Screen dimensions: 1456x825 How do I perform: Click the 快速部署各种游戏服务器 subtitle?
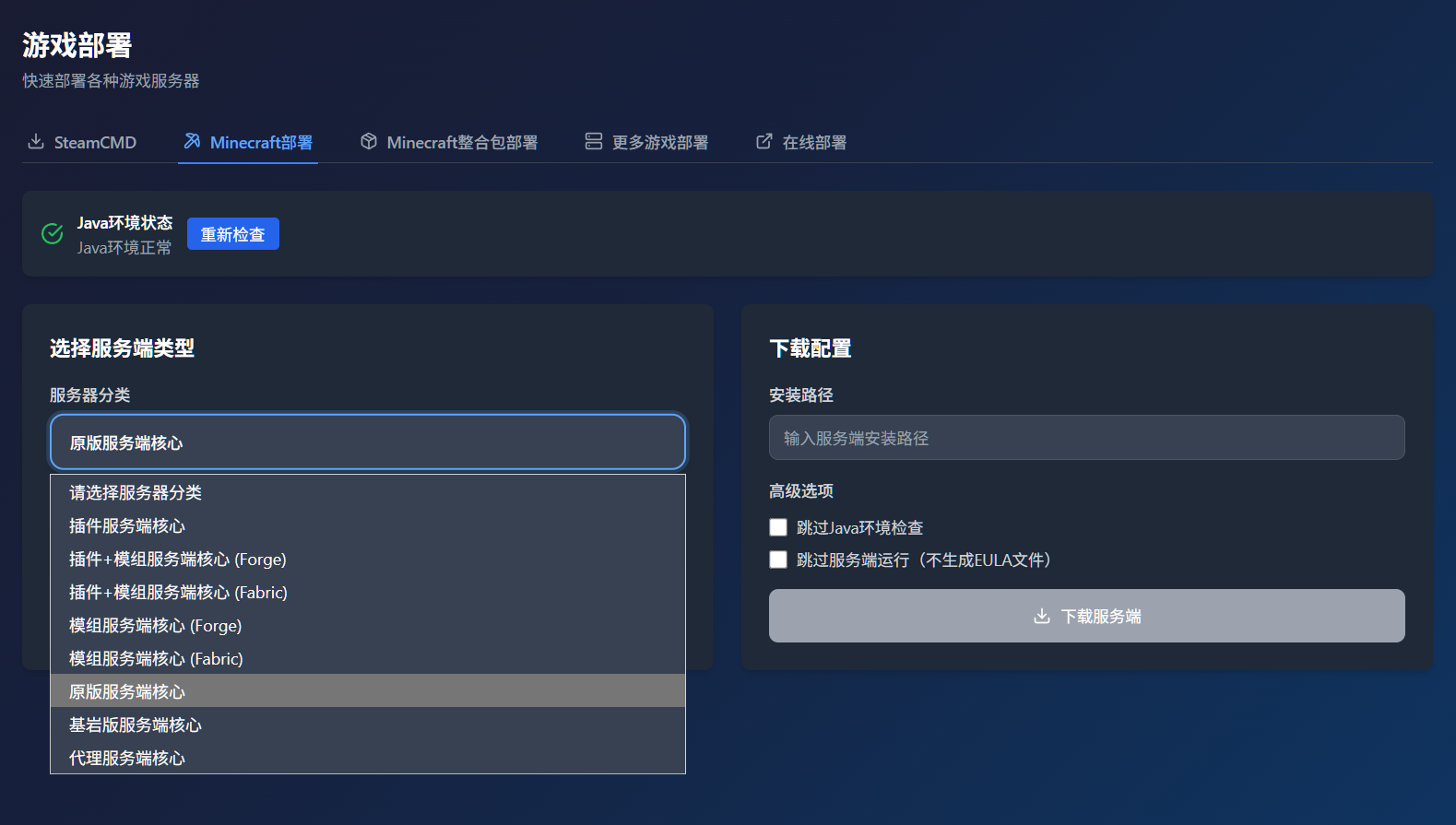pos(112,81)
